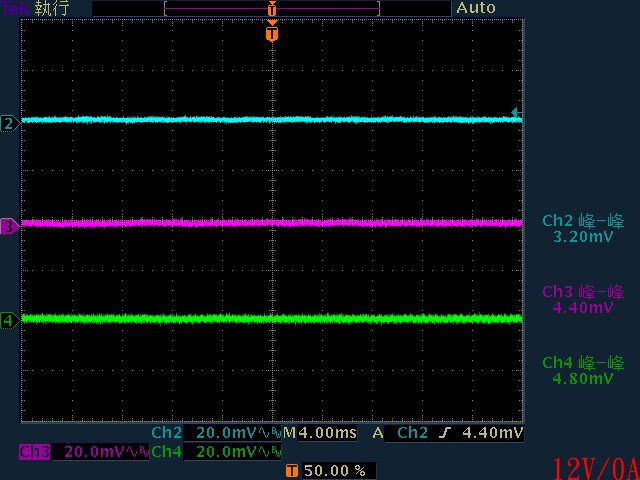Click the orange T horizontal position icon
The height and width of the screenshot is (480, 640).
tap(291, 470)
